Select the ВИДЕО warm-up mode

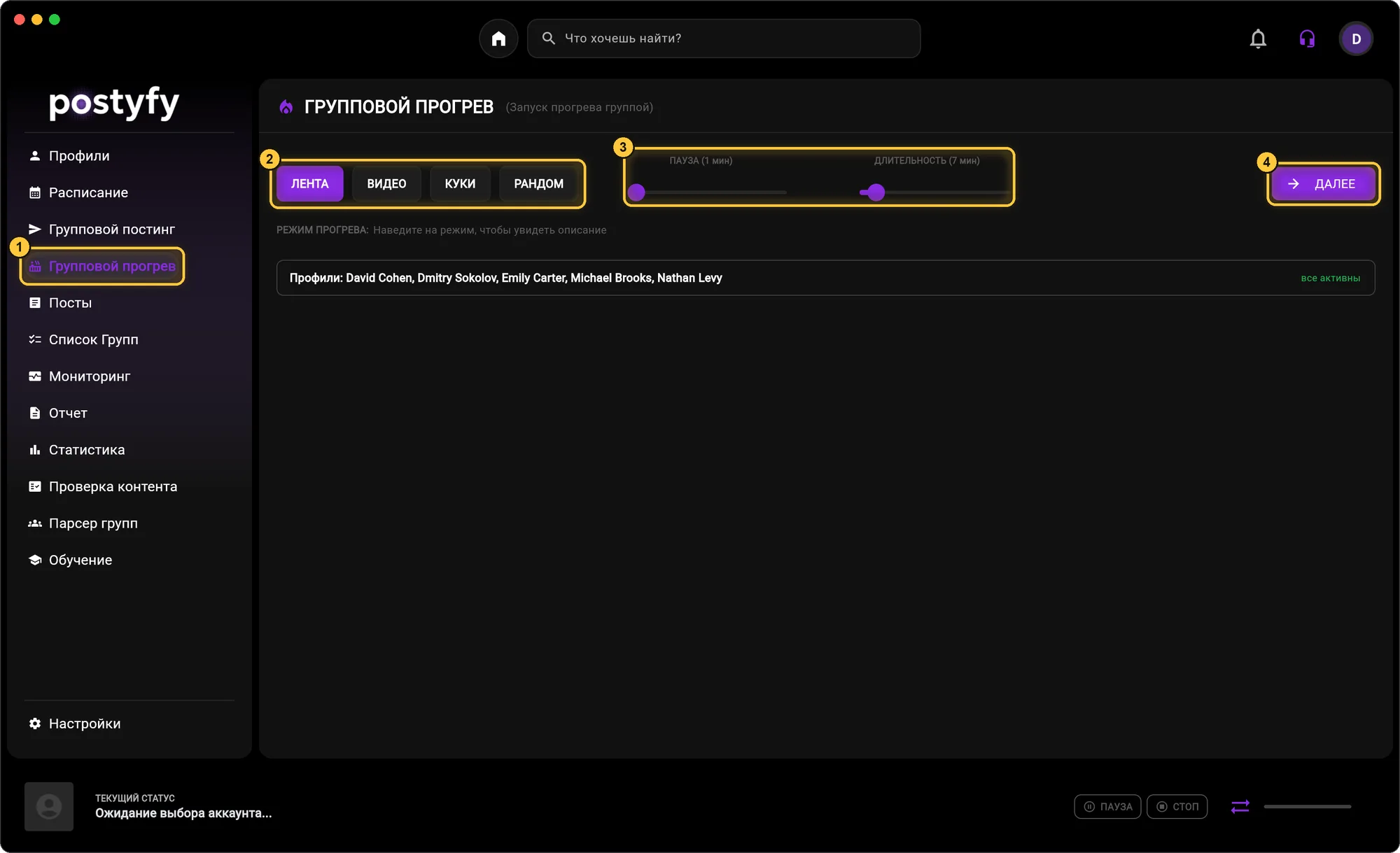pyautogui.click(x=386, y=184)
